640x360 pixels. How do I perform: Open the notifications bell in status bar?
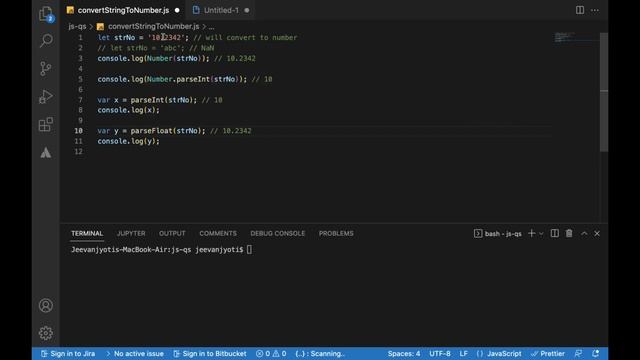click(x=596, y=353)
